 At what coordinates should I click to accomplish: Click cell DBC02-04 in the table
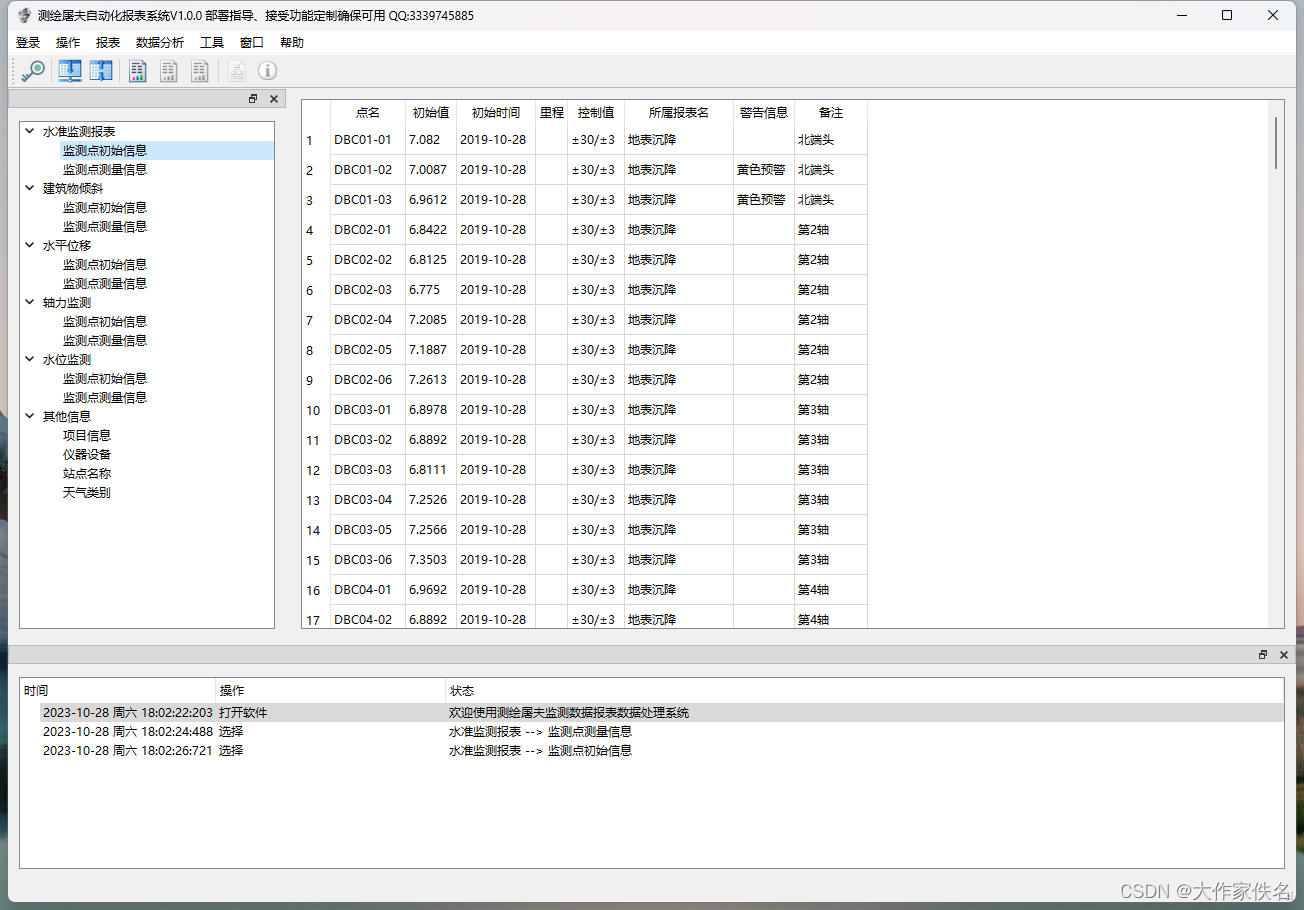(x=368, y=320)
